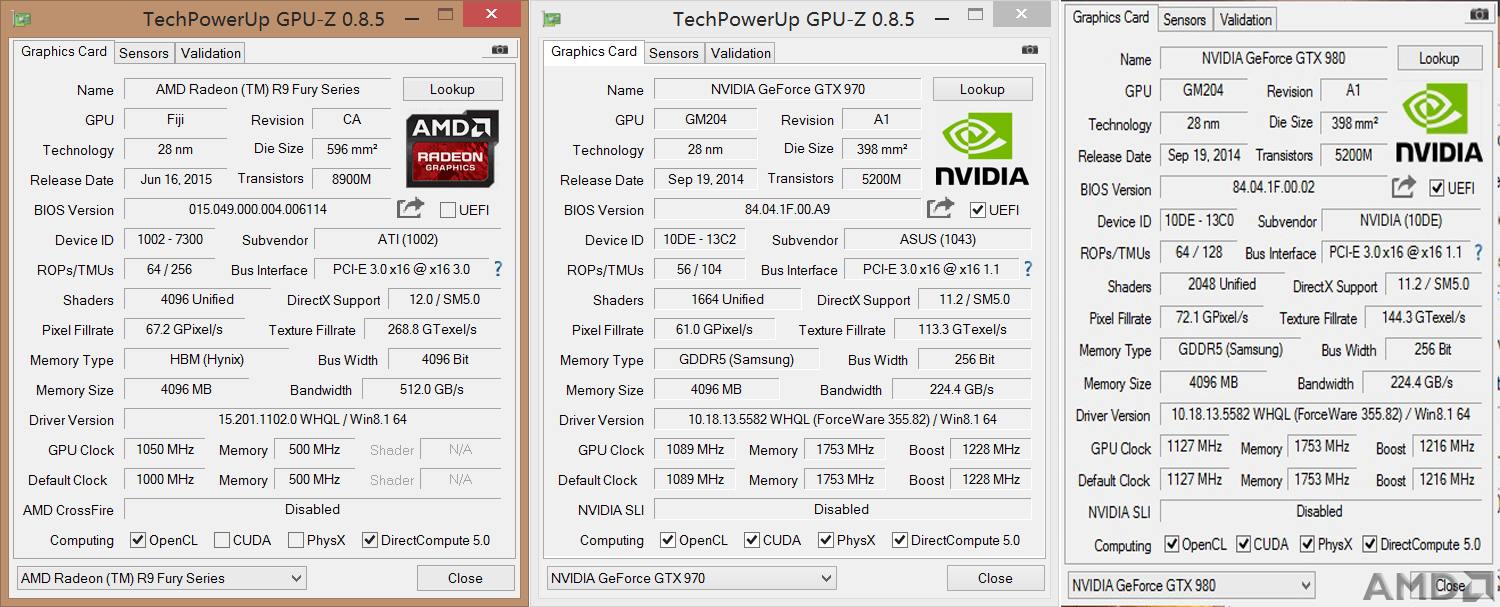1500x607 pixels.
Task: Click the bus interface question mark in Radeon window
Action: [x=497, y=269]
